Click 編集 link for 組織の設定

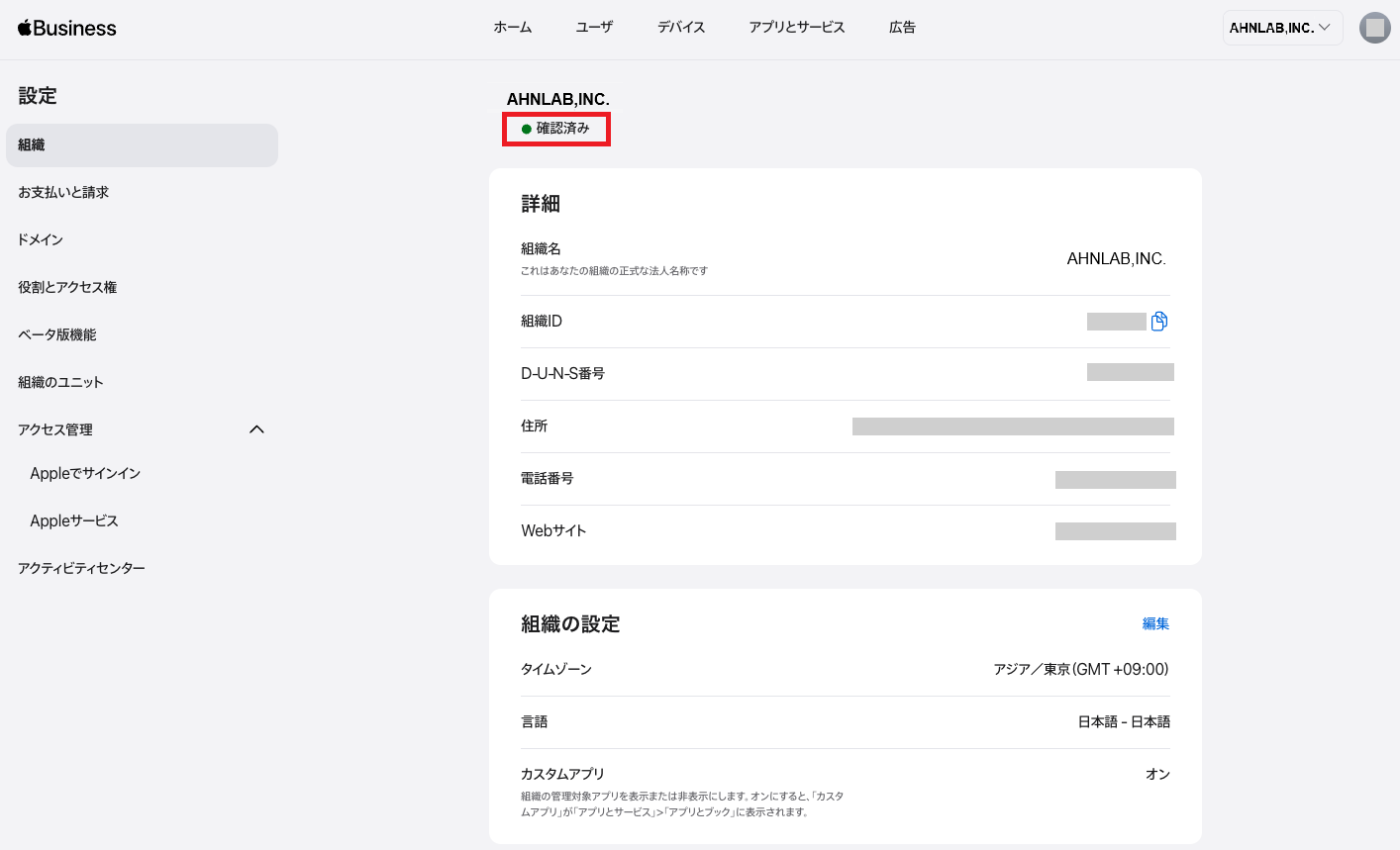(x=1155, y=623)
